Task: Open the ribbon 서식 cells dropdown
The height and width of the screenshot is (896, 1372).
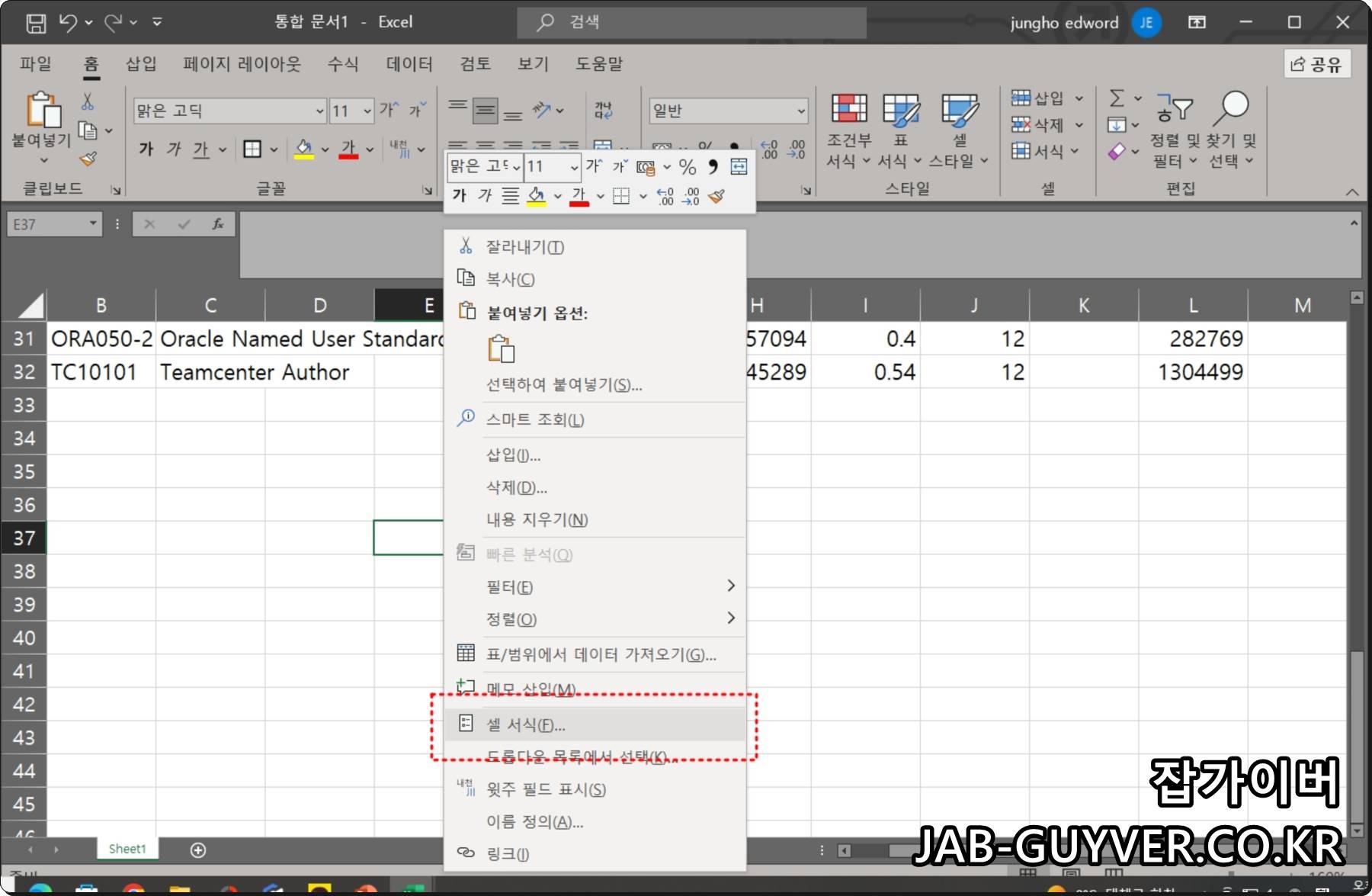Action: coord(1074,151)
